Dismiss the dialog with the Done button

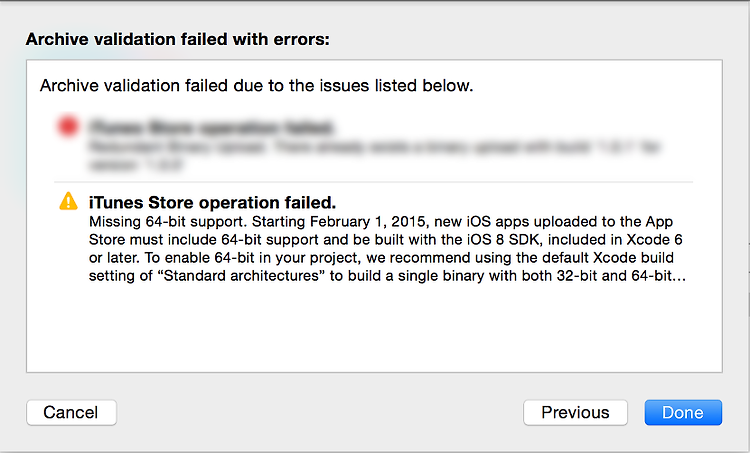coord(683,412)
